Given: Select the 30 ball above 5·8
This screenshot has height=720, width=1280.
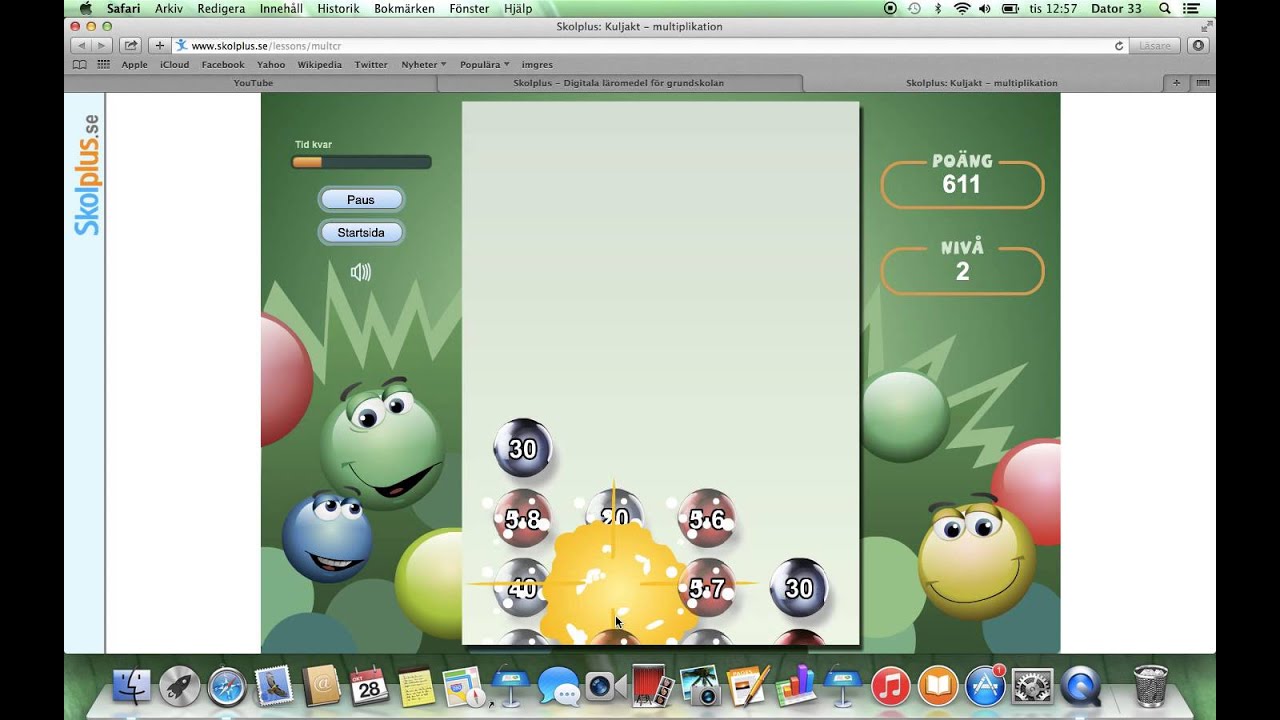Looking at the screenshot, I should (x=523, y=449).
